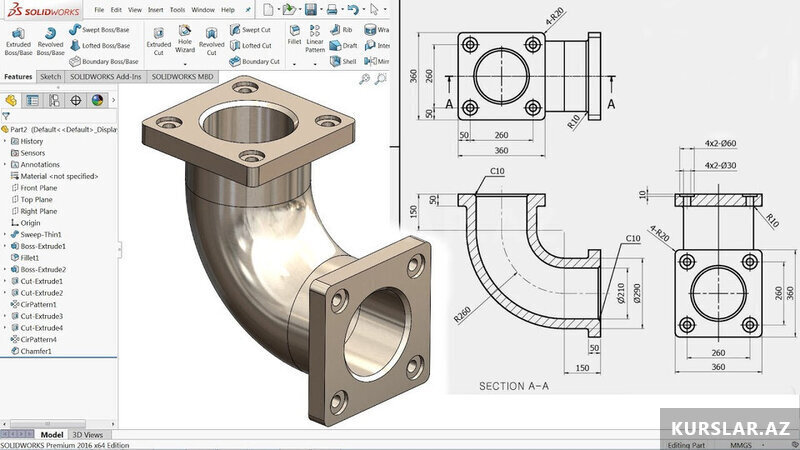Click the Print icon
Viewport: 800px width, 450px height.
click(x=332, y=9)
